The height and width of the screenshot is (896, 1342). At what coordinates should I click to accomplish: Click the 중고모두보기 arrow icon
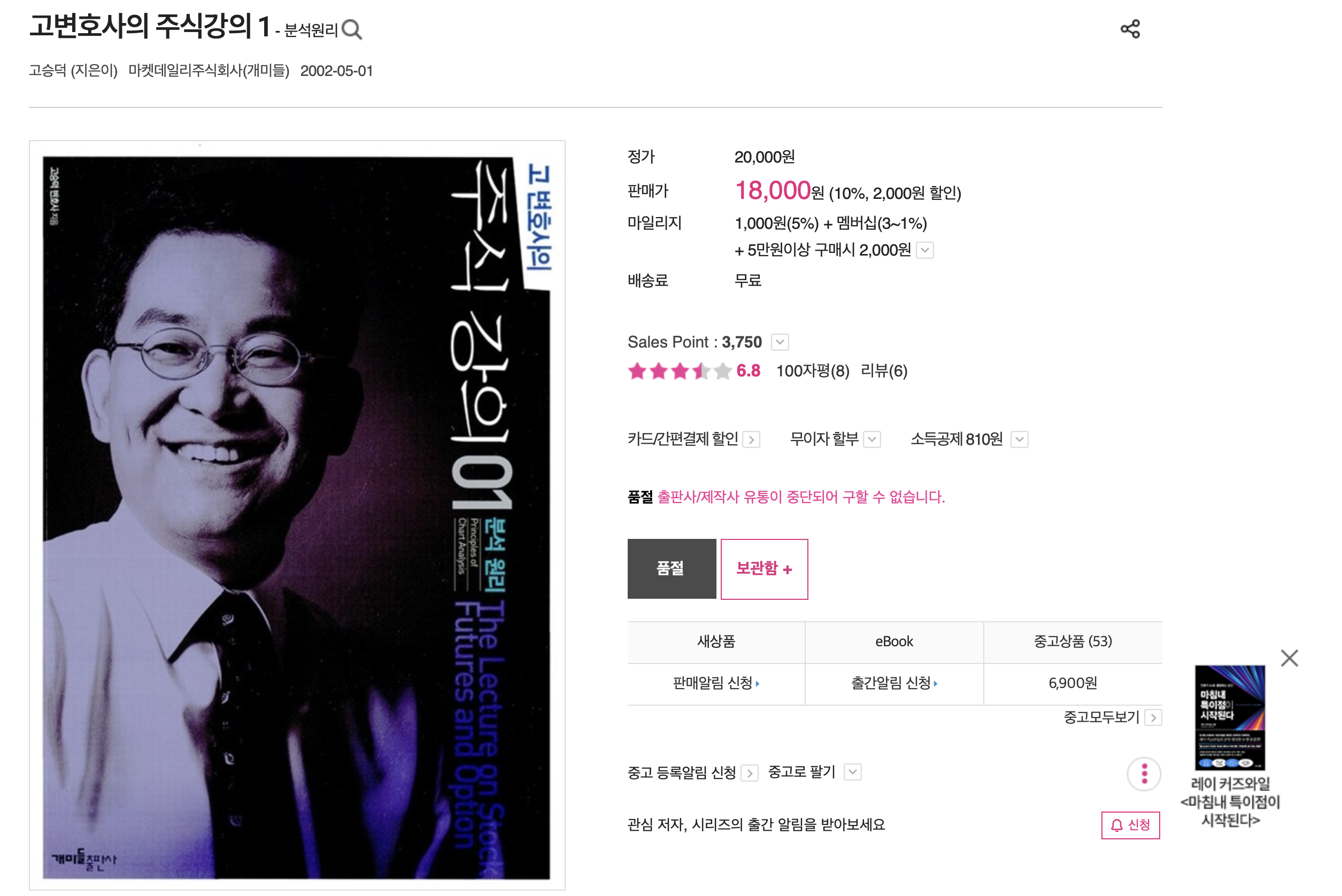coord(1153,718)
